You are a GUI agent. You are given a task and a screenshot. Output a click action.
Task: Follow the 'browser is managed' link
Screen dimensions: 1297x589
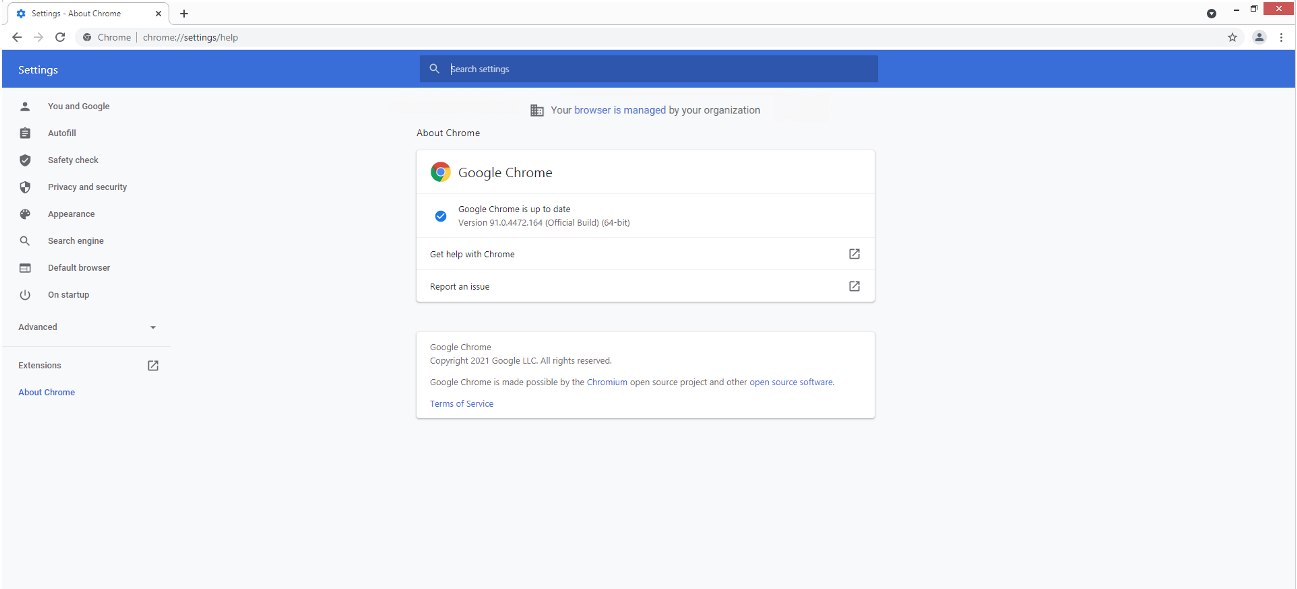(620, 110)
